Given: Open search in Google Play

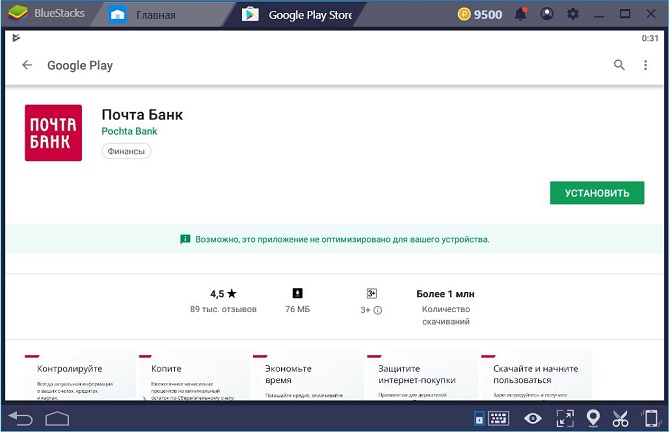Looking at the screenshot, I should [x=619, y=65].
